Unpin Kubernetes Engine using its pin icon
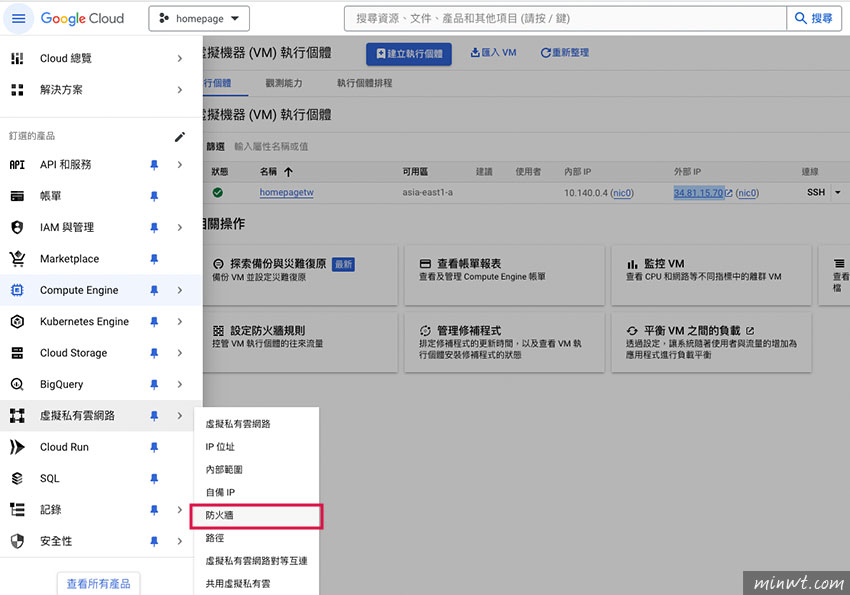The image size is (850, 595). (x=154, y=322)
